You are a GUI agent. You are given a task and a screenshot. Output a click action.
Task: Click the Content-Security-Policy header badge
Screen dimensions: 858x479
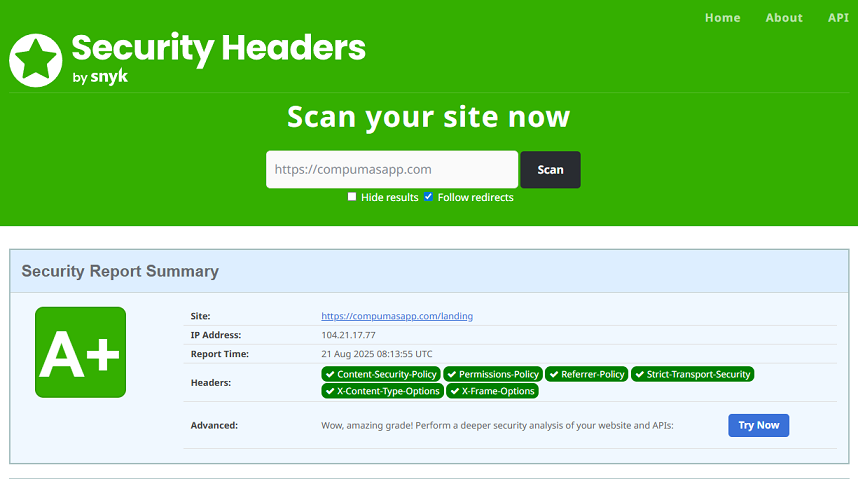[x=381, y=374]
